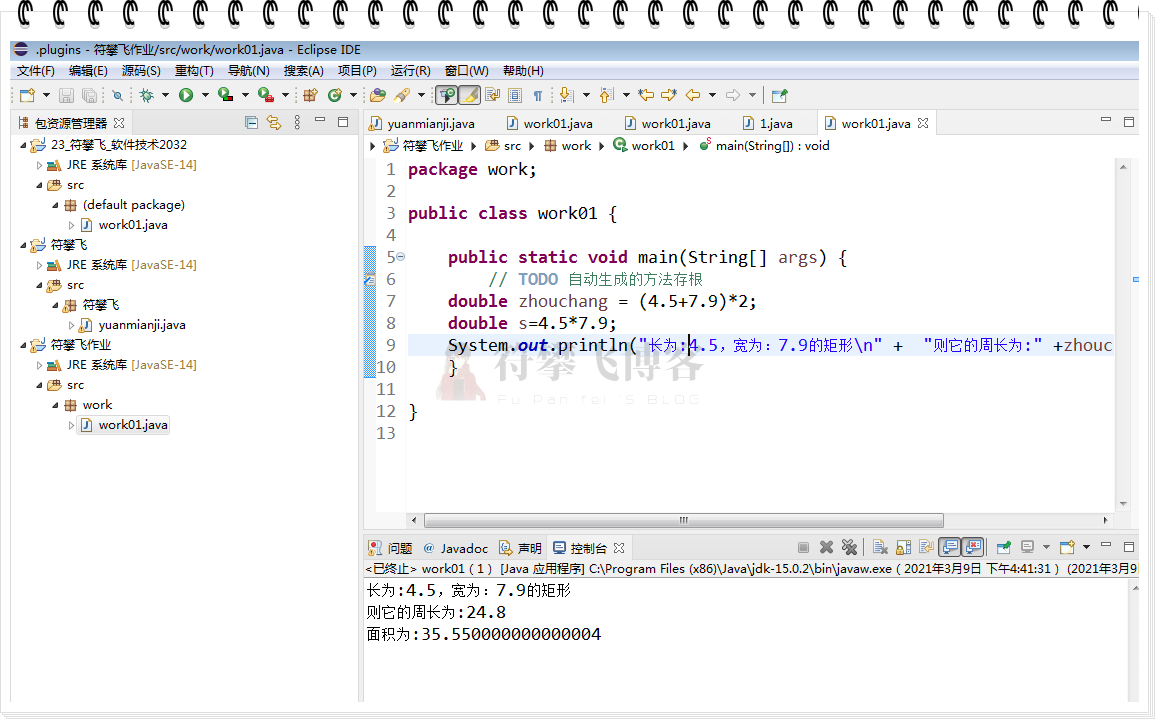Switch to yuanmianji.java editor tab
Image resolution: width=1155 pixels, height=719 pixels.
(423, 124)
